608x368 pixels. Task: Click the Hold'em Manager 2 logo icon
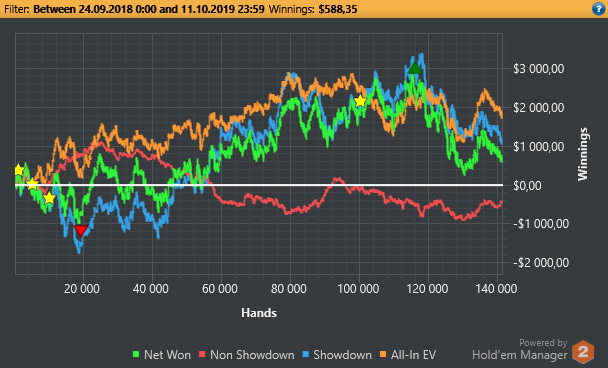(x=583, y=351)
